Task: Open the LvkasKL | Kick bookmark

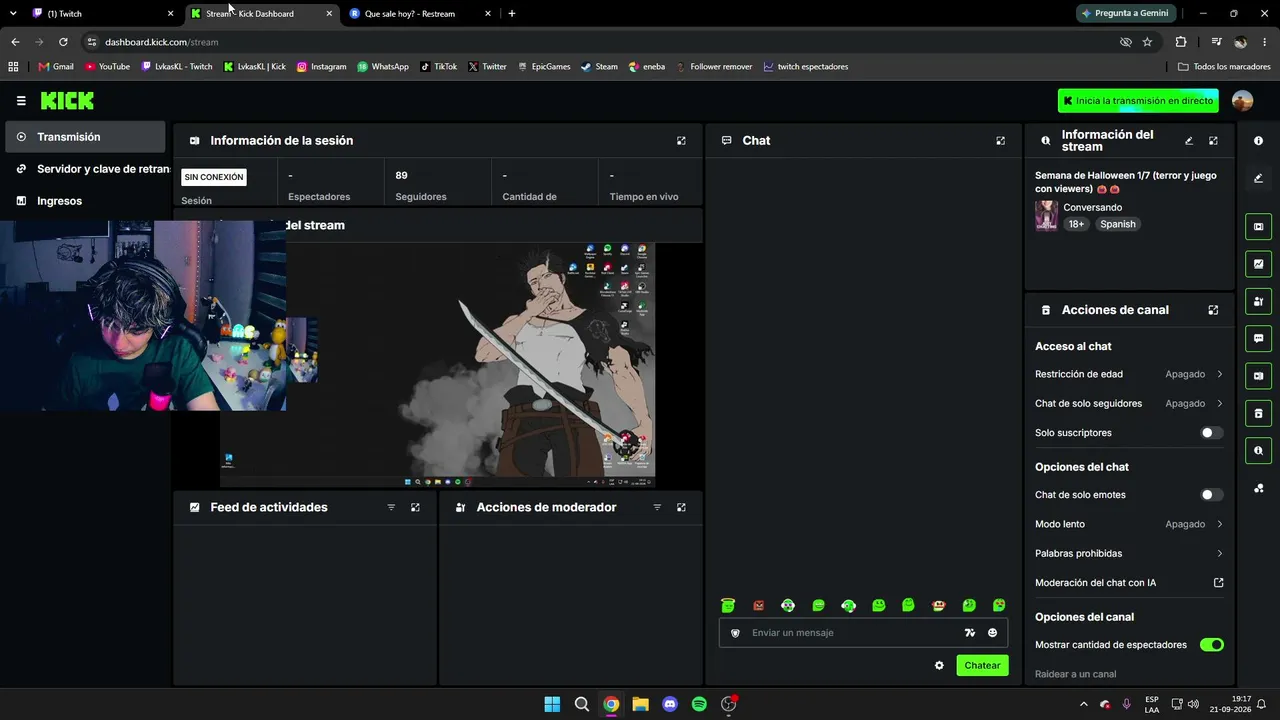Action: point(255,67)
